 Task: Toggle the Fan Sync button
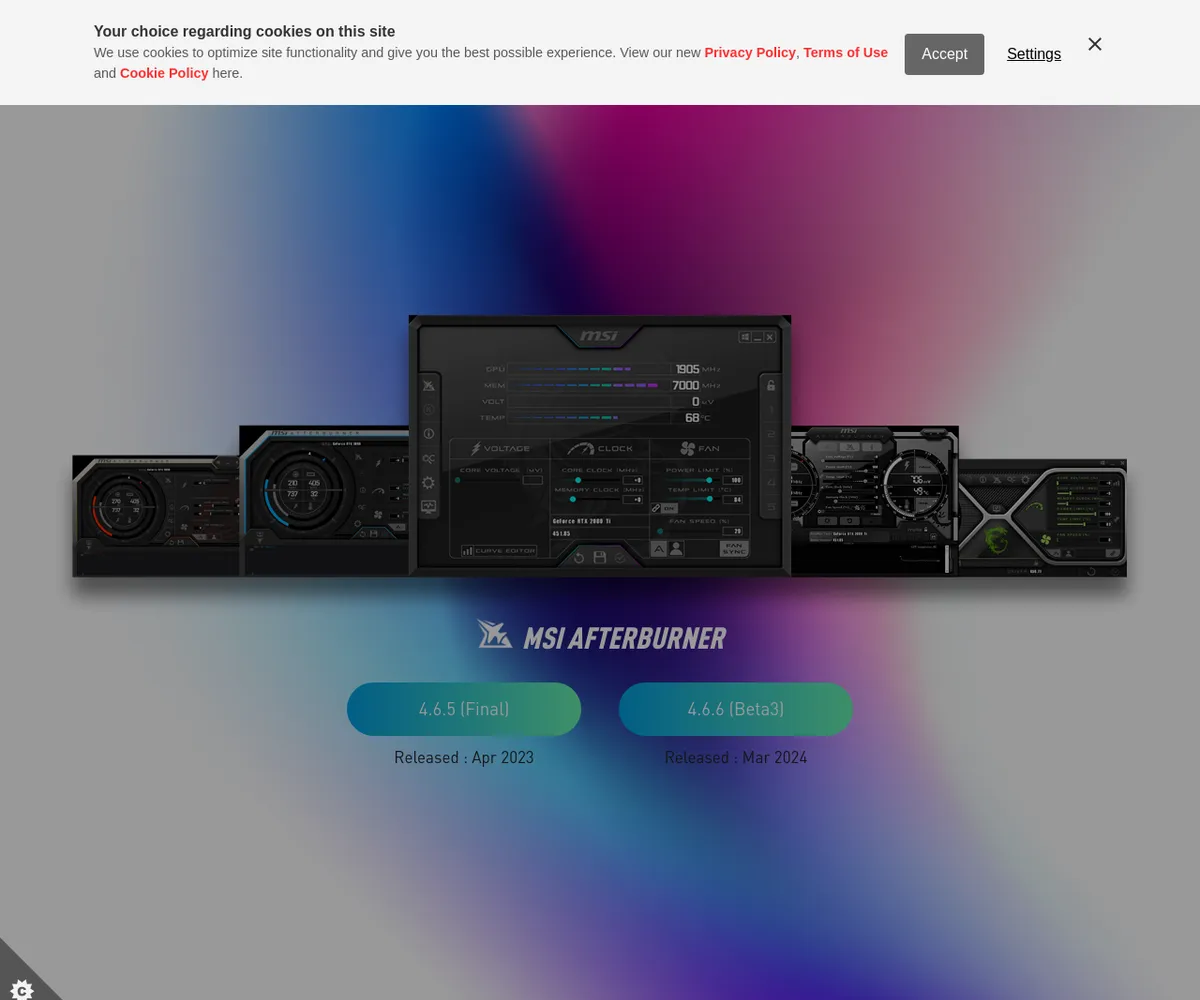tap(734, 548)
